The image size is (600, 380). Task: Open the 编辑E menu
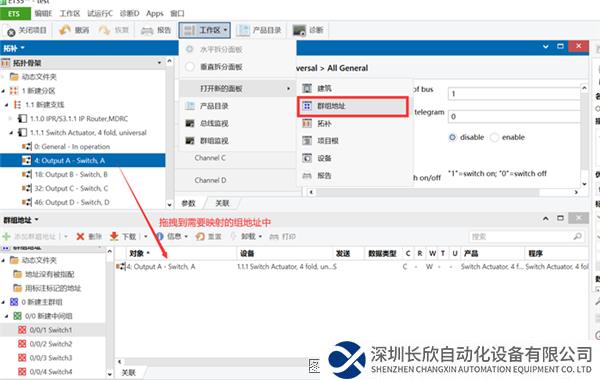[43, 14]
